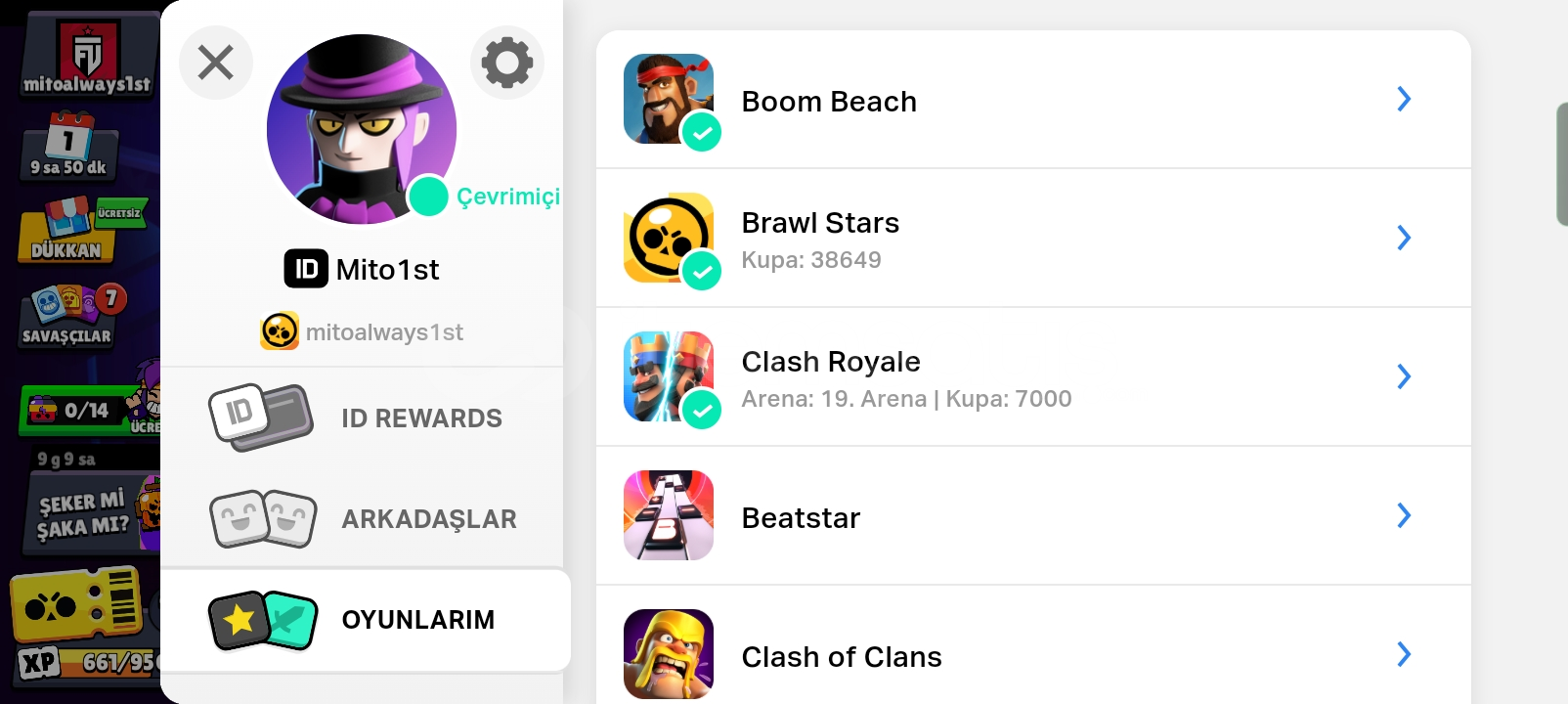The width and height of the screenshot is (1568, 704).
Task: Click the Brawl Stars game icon
Action: tap(669, 238)
